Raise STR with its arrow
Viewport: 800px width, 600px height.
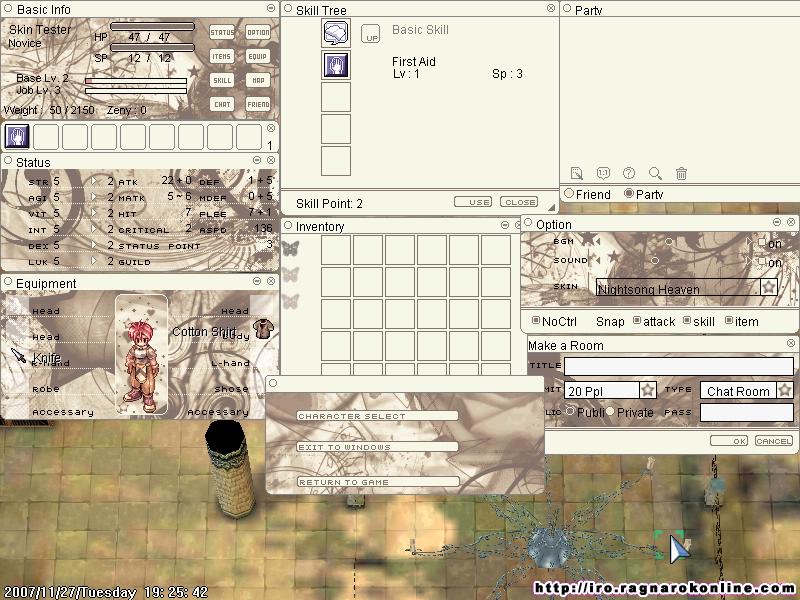pos(94,181)
